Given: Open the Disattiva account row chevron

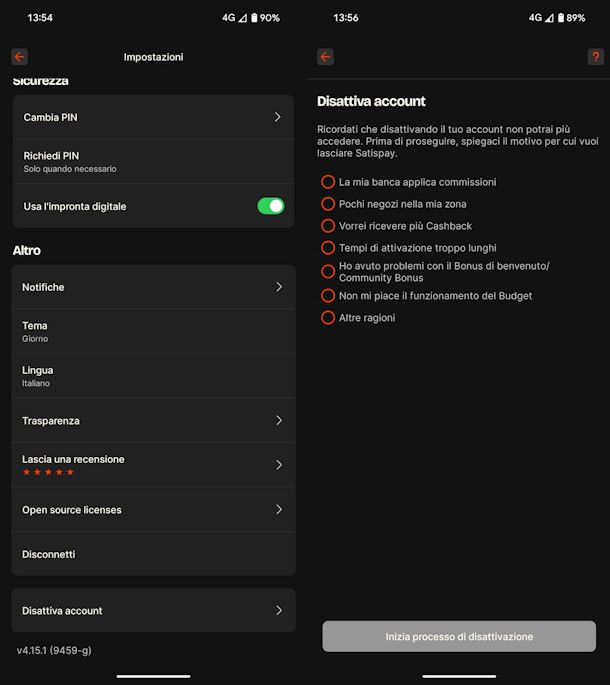Looking at the screenshot, I should click(x=278, y=610).
